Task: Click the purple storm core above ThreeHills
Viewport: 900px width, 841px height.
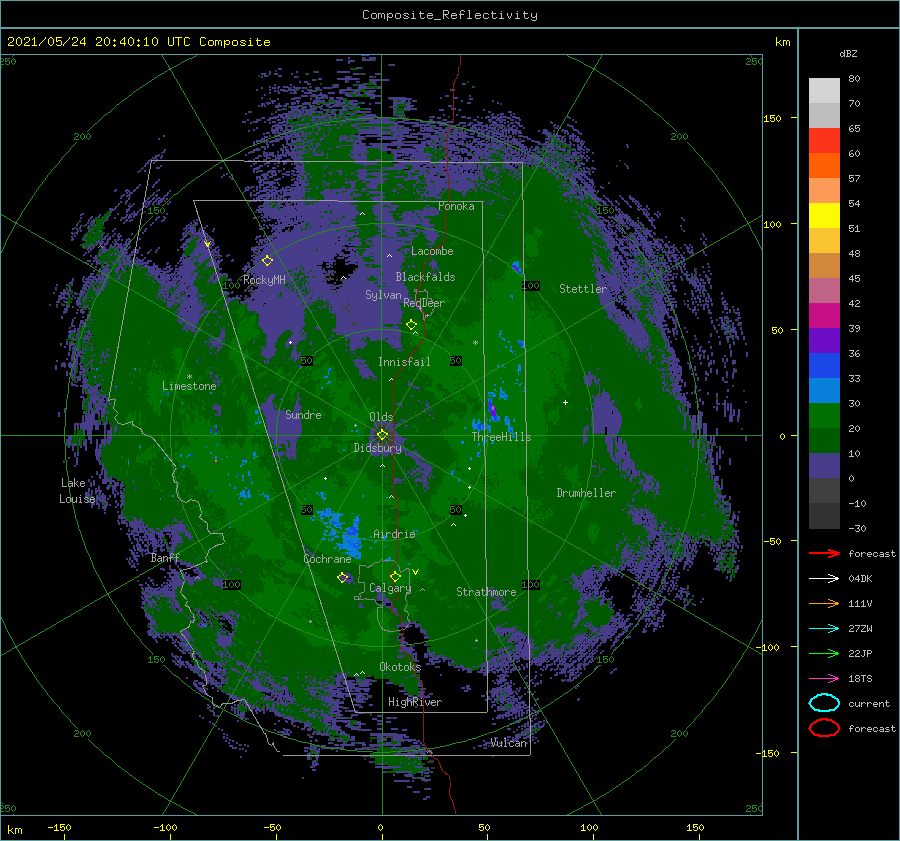Action: (x=492, y=410)
